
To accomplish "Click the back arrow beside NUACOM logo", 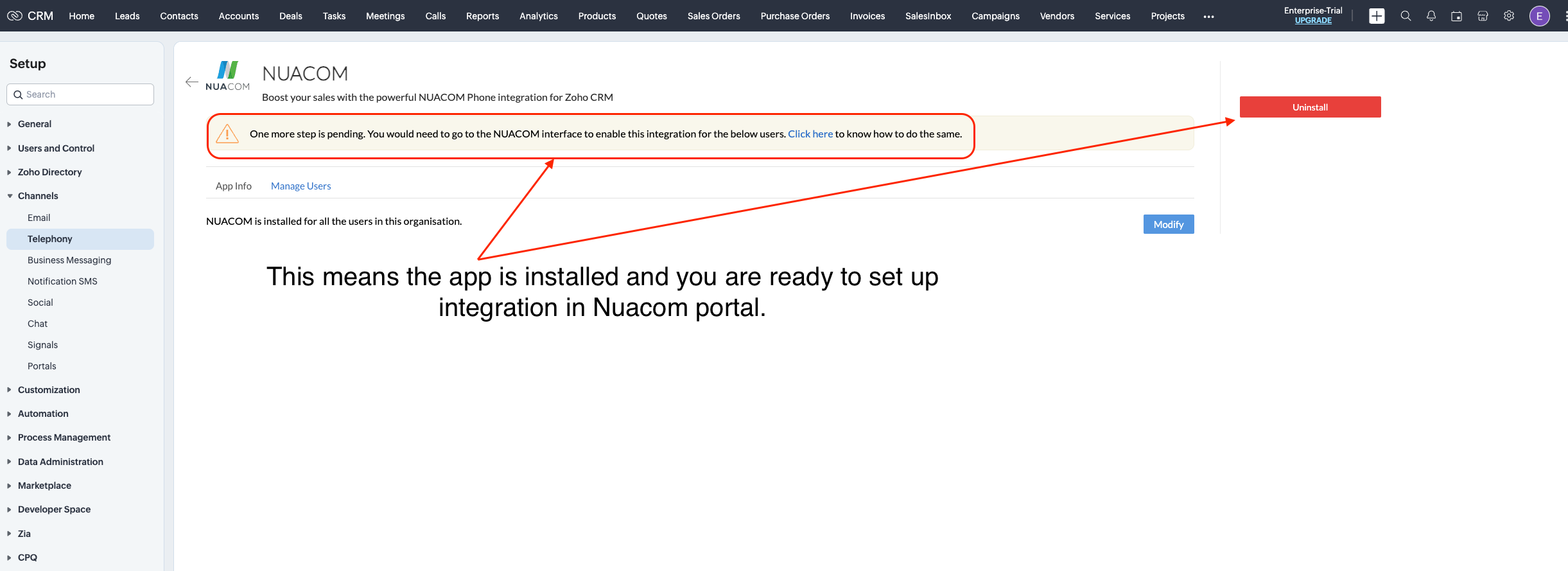I will coord(191,82).
